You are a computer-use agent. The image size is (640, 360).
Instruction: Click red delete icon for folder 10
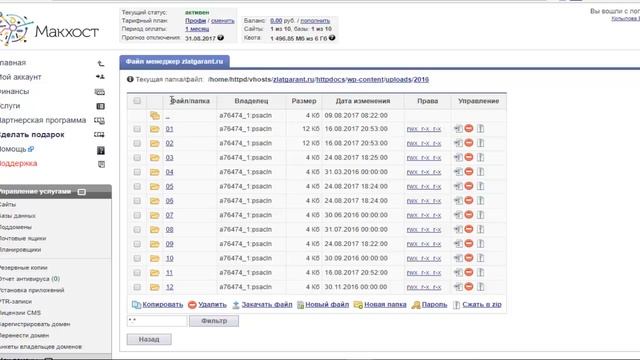tap(469, 258)
